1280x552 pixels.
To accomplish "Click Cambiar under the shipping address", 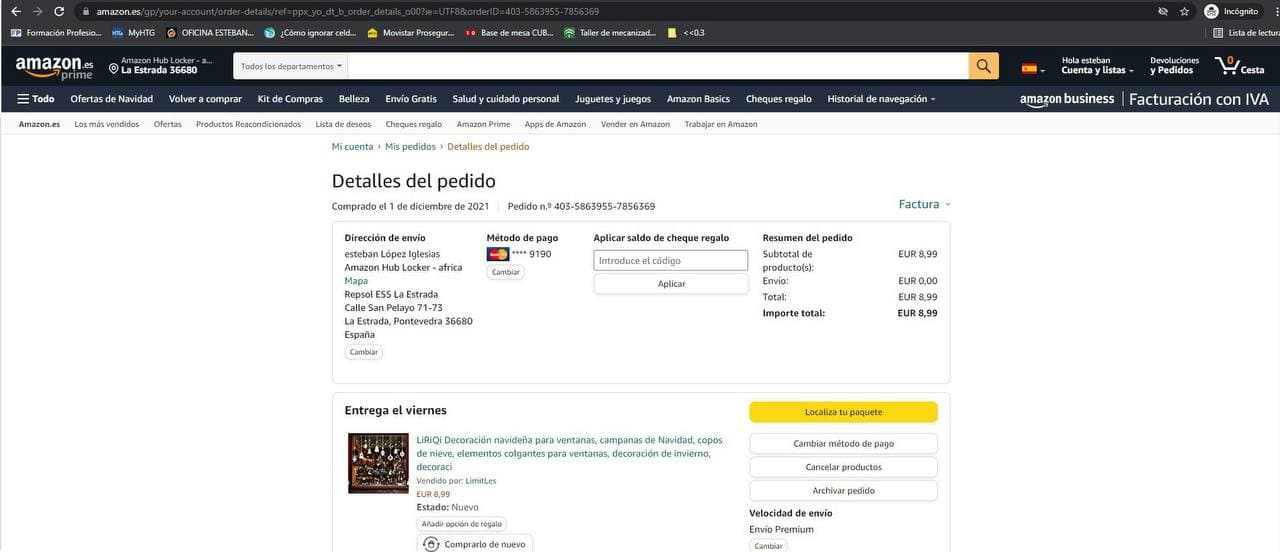I will pyautogui.click(x=364, y=352).
